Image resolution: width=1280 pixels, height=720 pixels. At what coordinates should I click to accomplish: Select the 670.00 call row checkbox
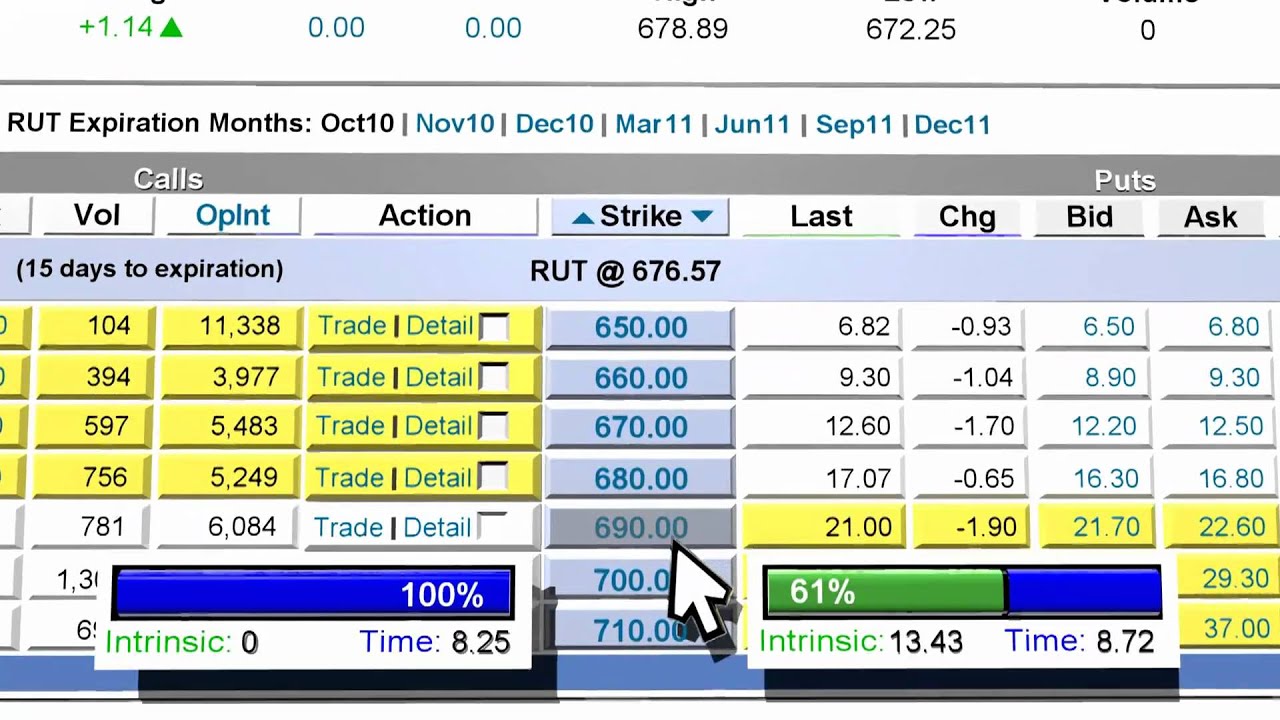[x=494, y=427]
